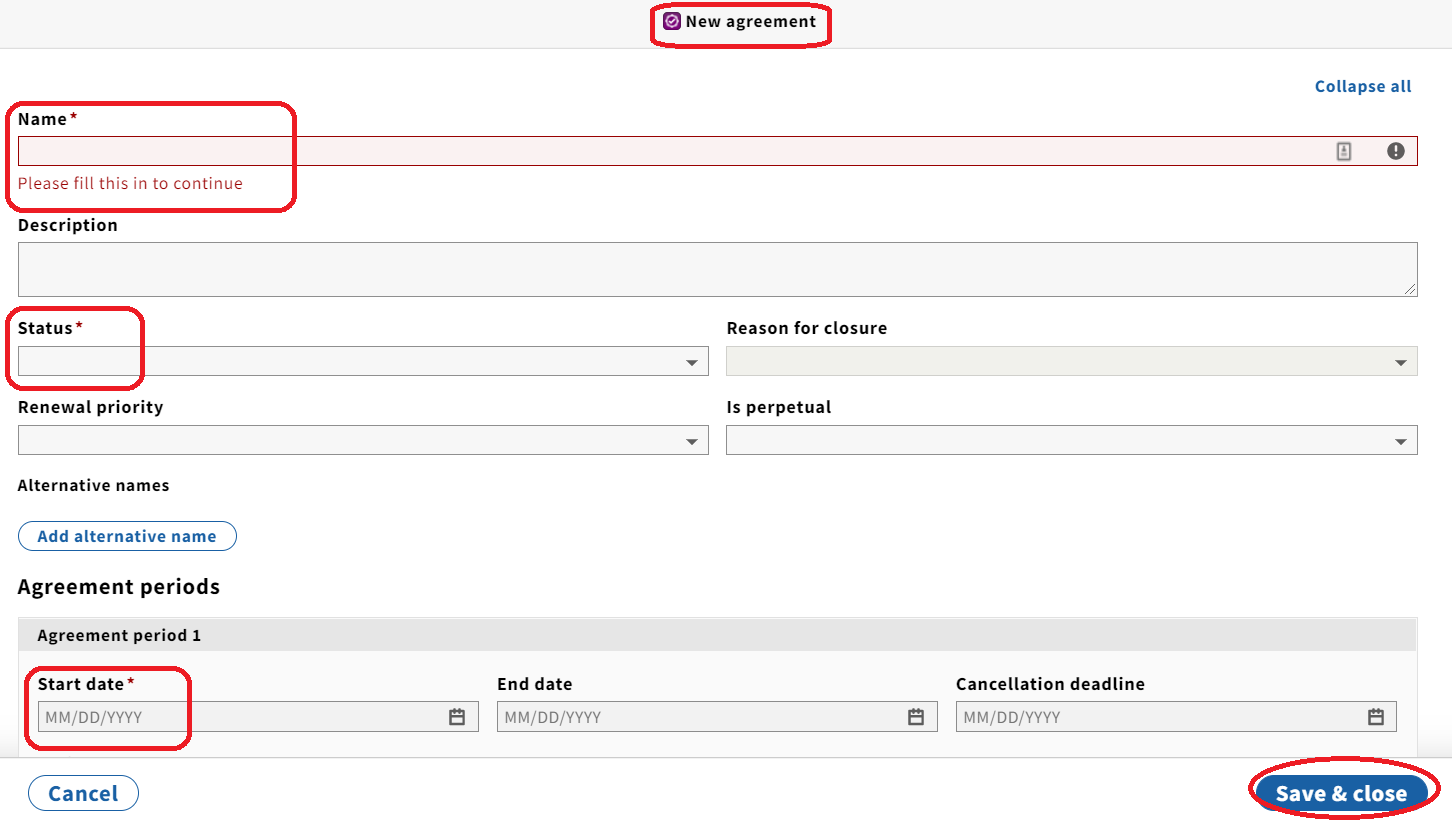The height and width of the screenshot is (825, 1452).
Task: Click the autofill icon in the Name field
Action: (x=1344, y=151)
